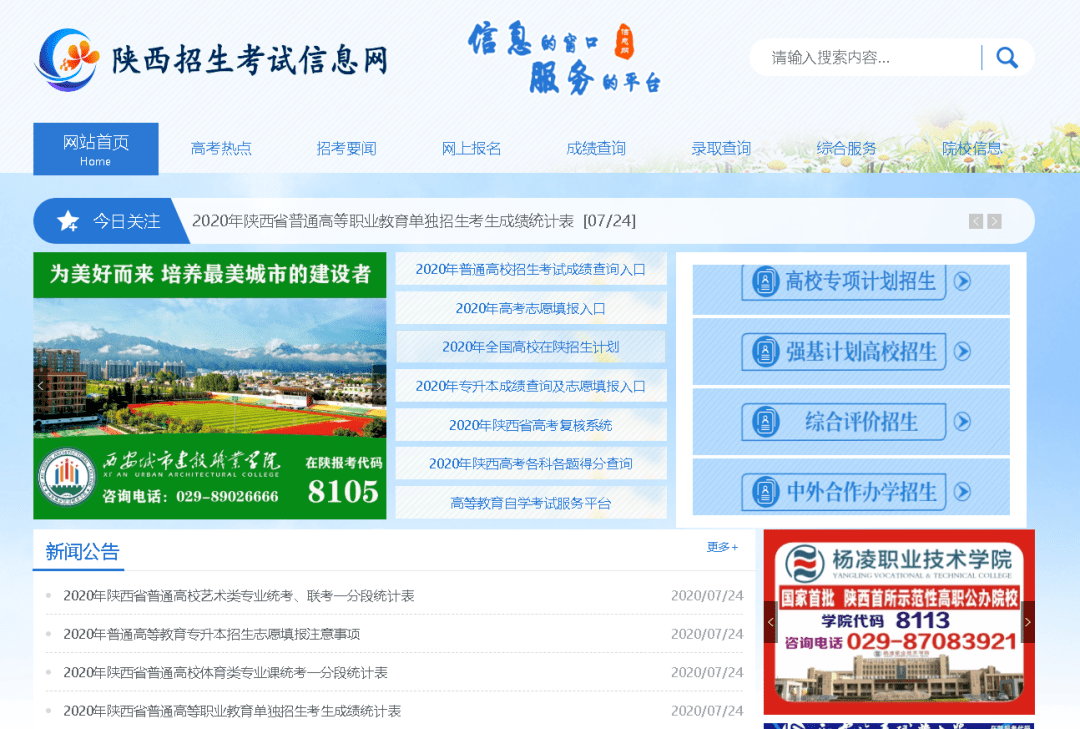Click left arrow on campus banner carousel

point(41,385)
